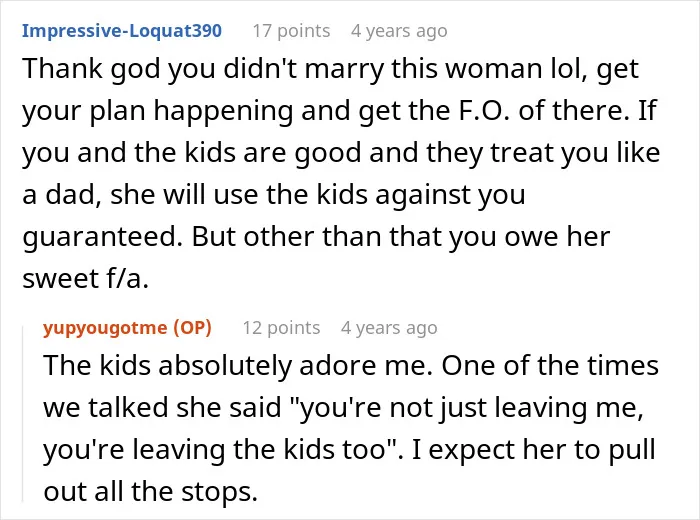Screen dimensions: 700x520
Task: Click the line starting "a dad, she will"
Action: (x=274, y=195)
